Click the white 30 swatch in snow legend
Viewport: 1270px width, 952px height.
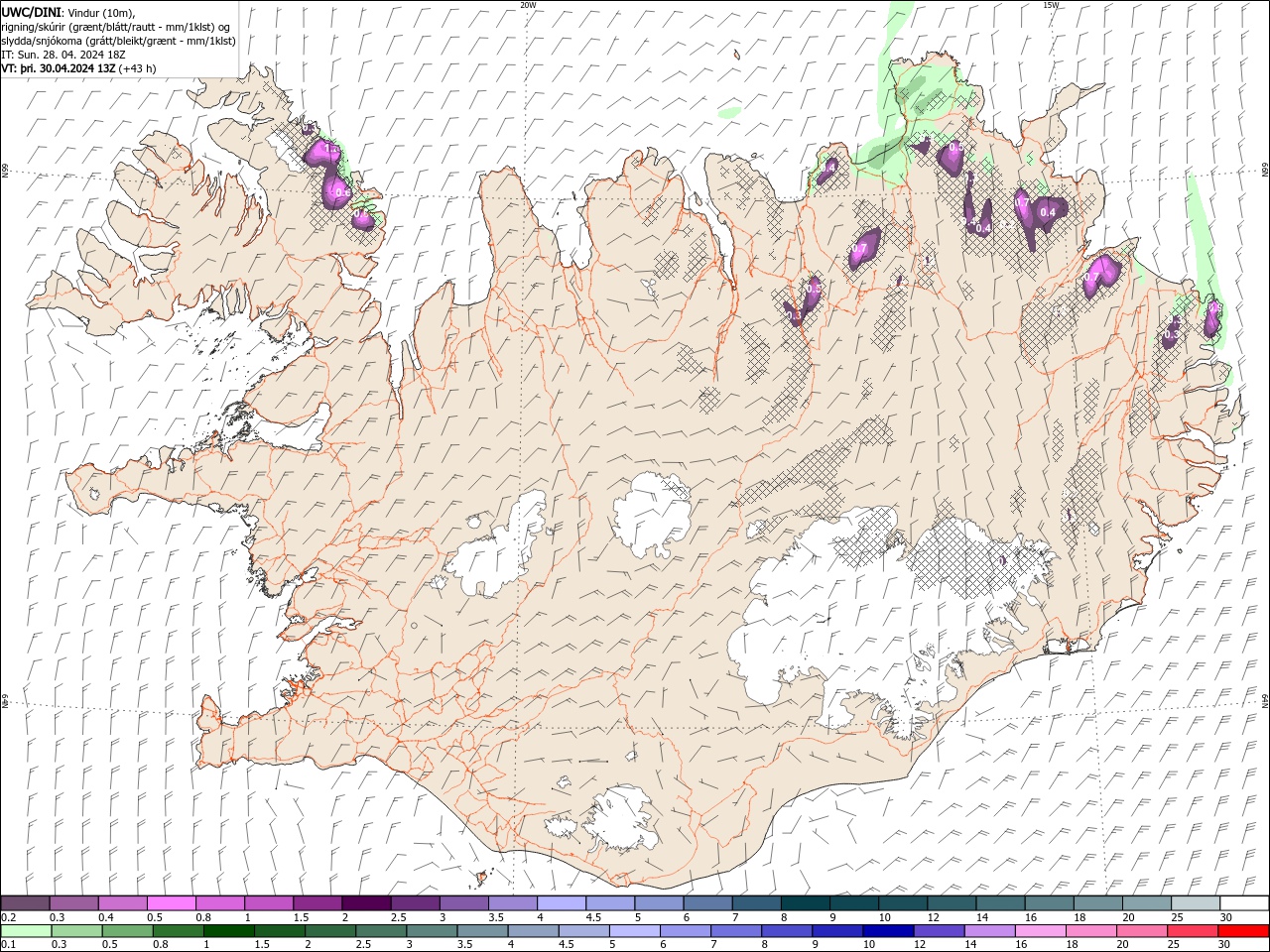click(1244, 903)
